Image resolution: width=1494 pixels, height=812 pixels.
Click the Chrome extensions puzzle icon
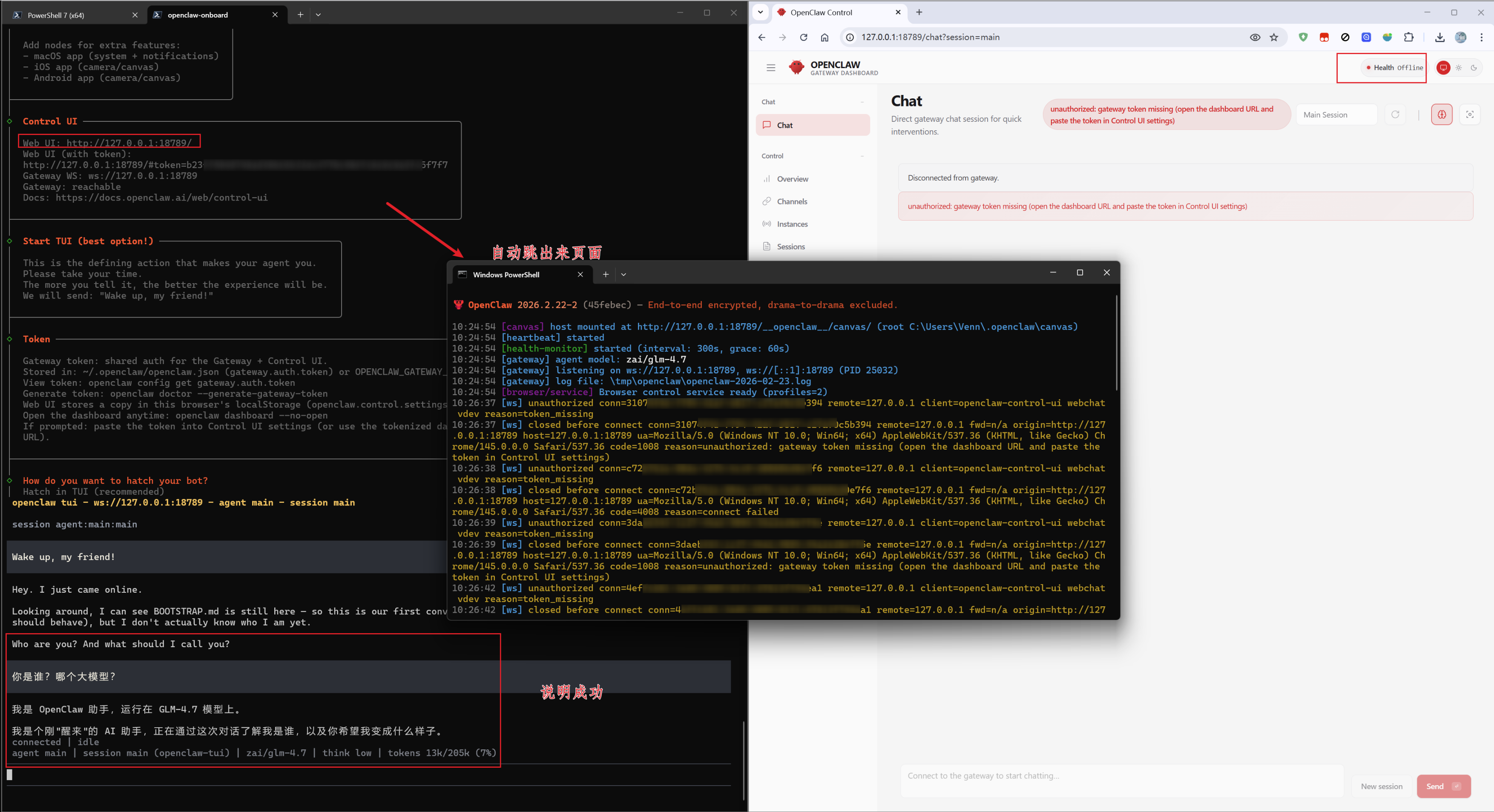click(1408, 37)
